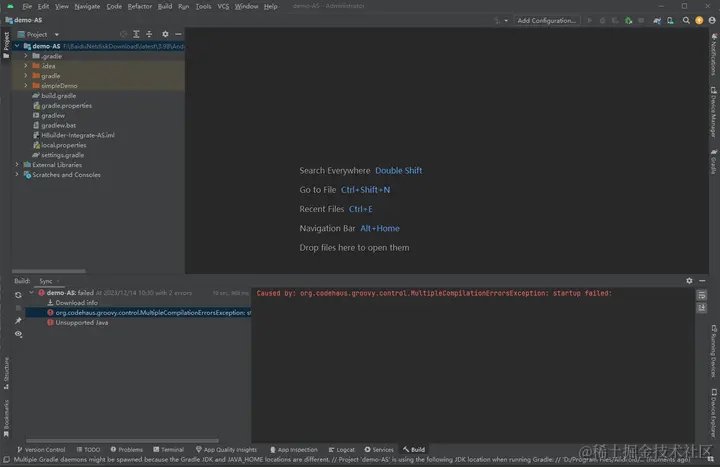Minimize the Build panel with minus icon
Viewport: 720px width, 467px height.
[x=702, y=281]
